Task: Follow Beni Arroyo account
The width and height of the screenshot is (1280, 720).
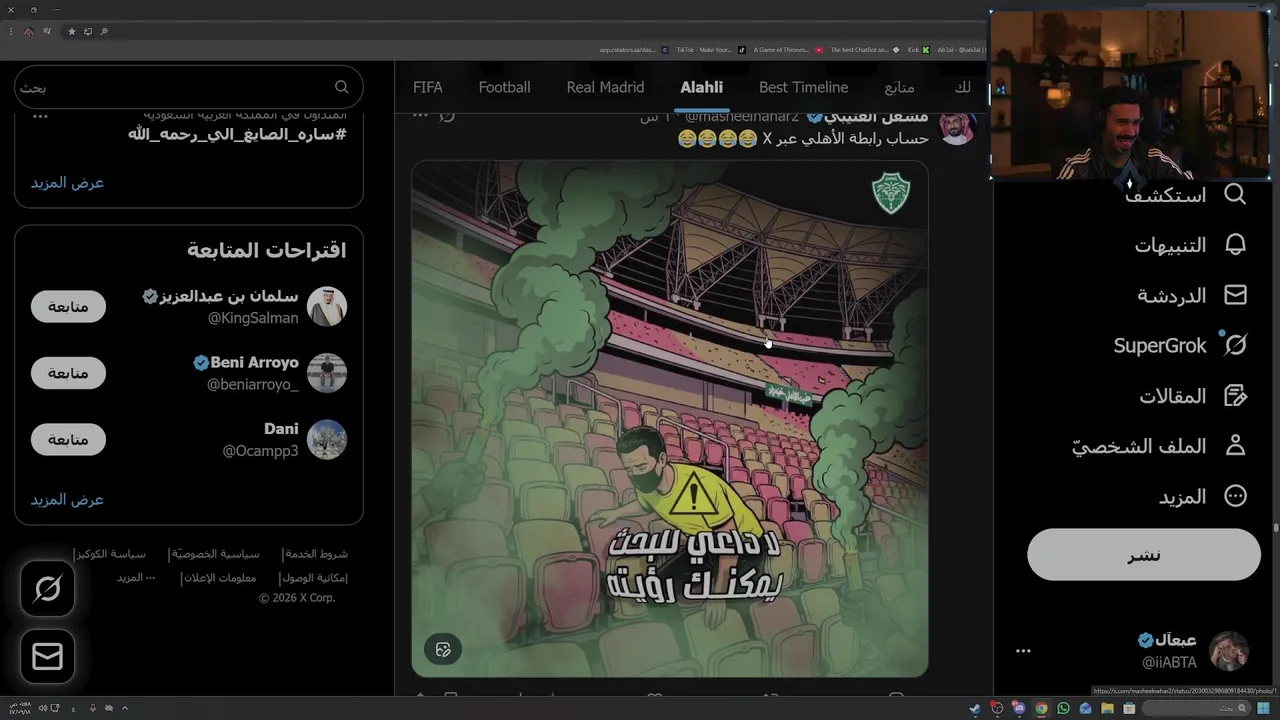Action: tap(68, 373)
